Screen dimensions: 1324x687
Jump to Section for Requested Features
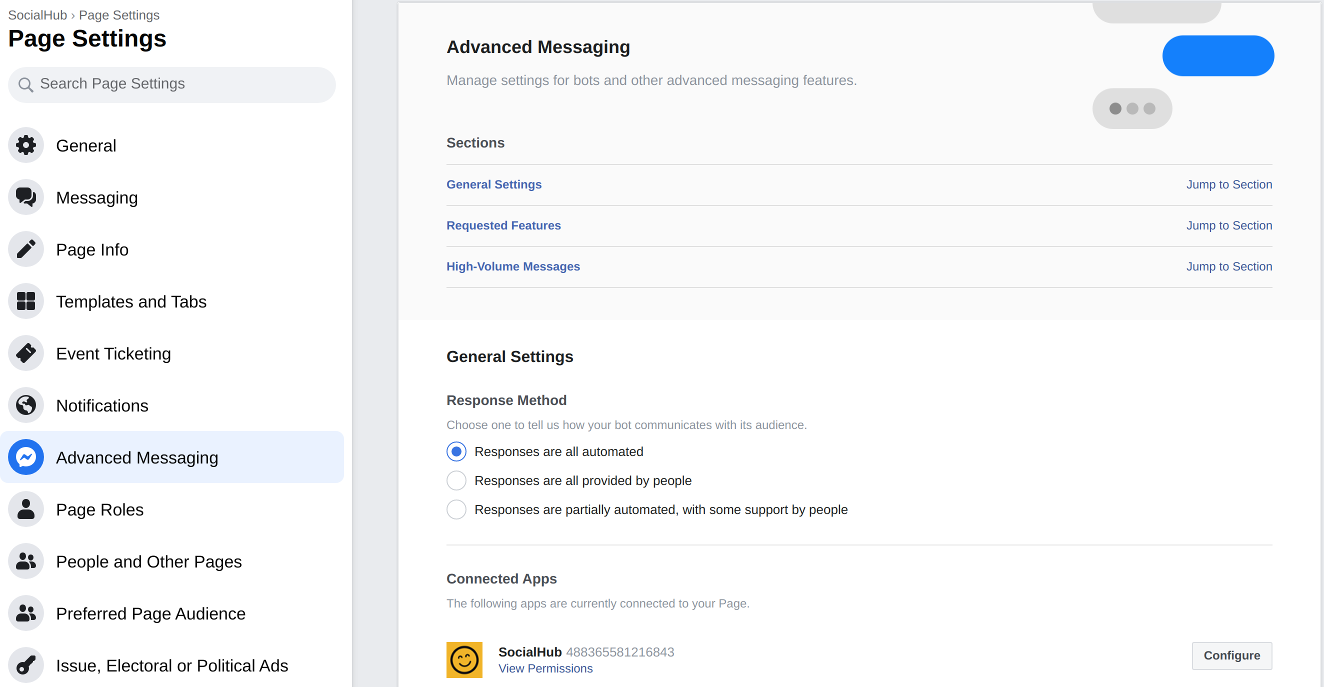pyautogui.click(x=1228, y=226)
